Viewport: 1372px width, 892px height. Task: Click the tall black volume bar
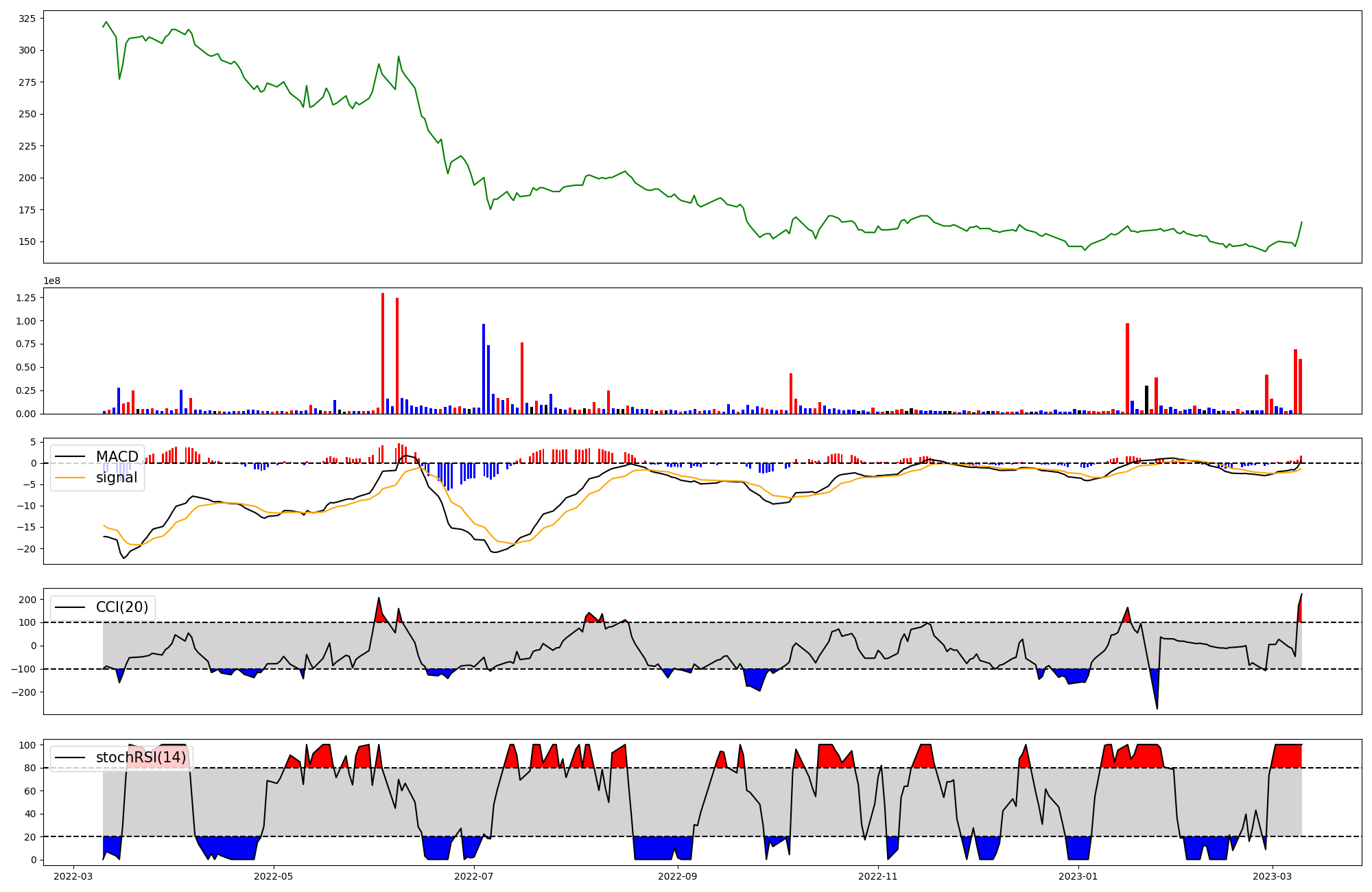(1146, 399)
